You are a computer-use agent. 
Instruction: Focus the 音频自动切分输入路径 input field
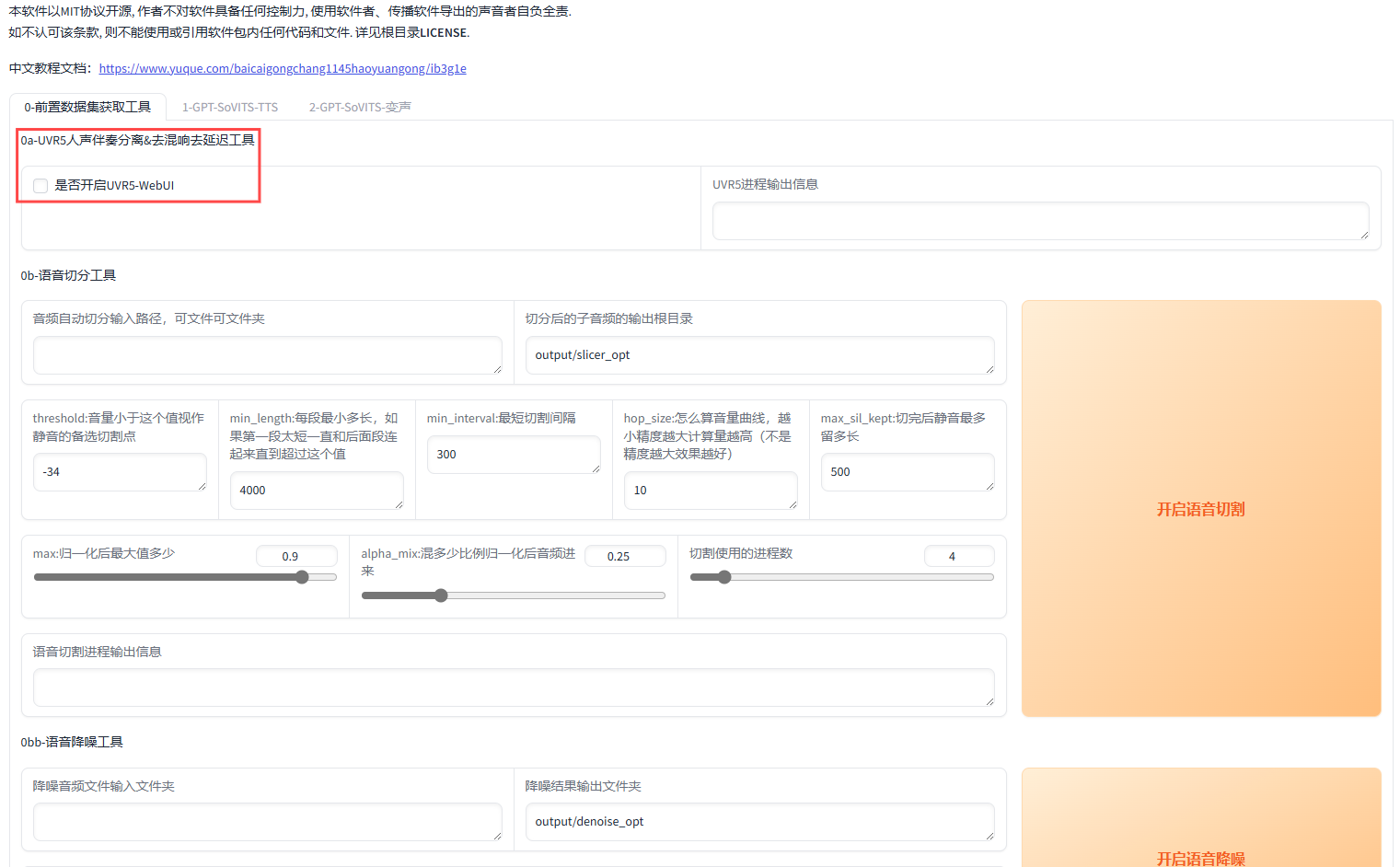[268, 355]
